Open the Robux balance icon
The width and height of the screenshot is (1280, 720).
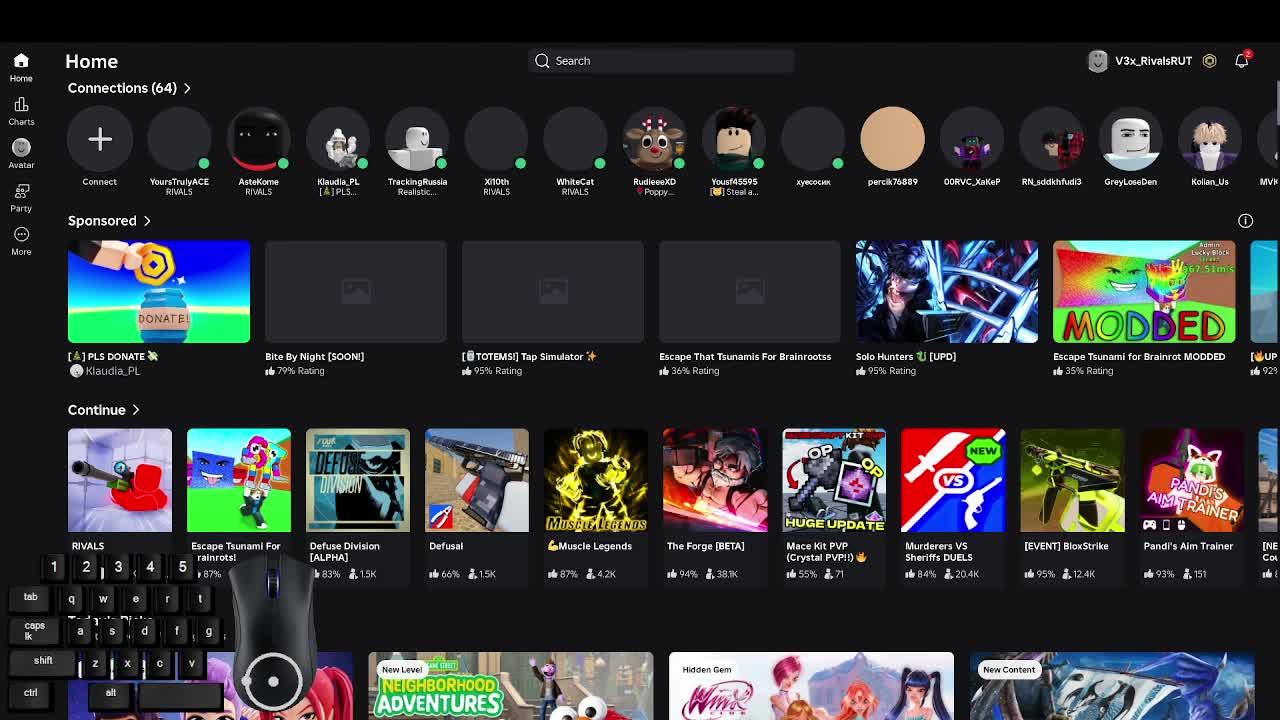click(x=1209, y=61)
